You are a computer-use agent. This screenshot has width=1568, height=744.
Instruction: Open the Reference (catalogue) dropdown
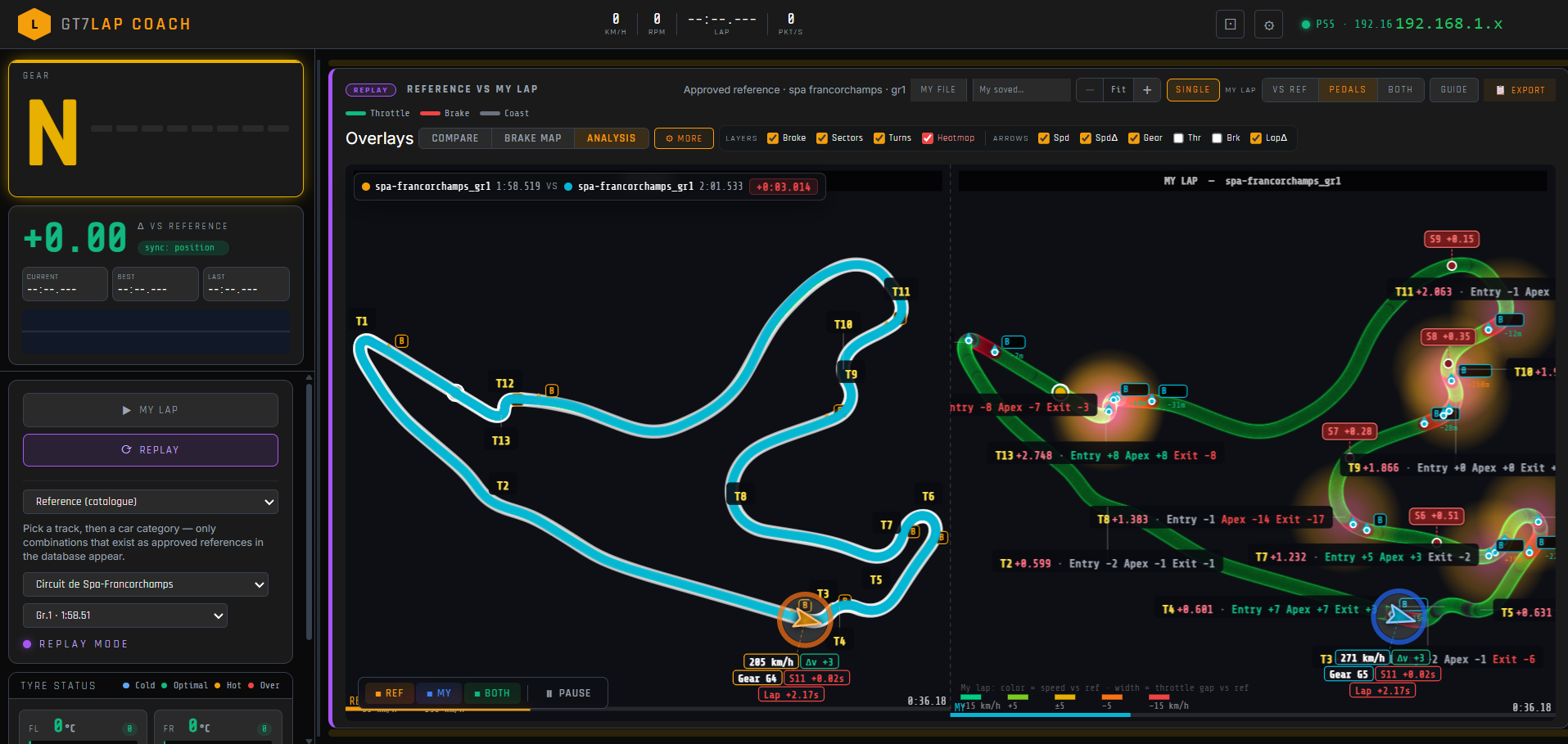[x=151, y=502]
